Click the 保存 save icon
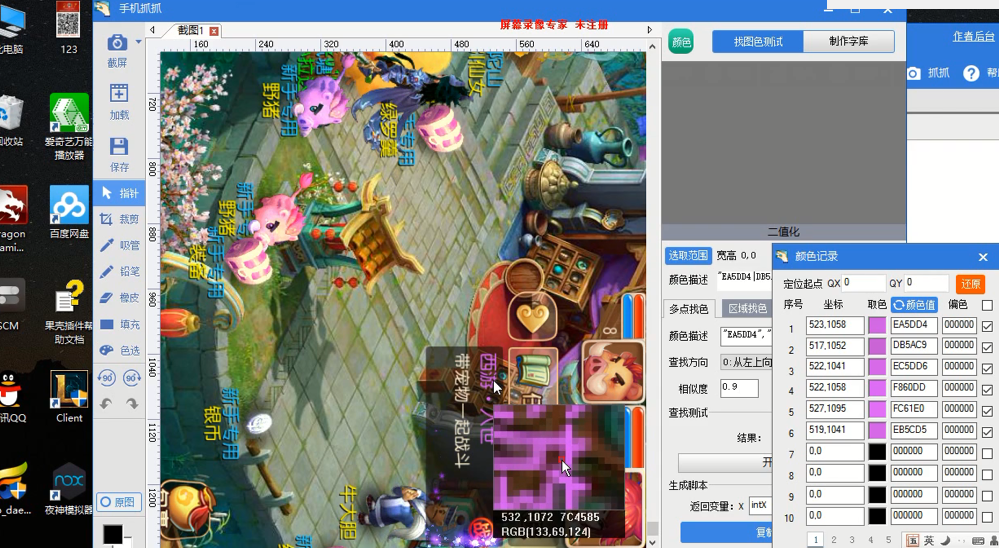The height and width of the screenshot is (548, 999). click(x=119, y=147)
